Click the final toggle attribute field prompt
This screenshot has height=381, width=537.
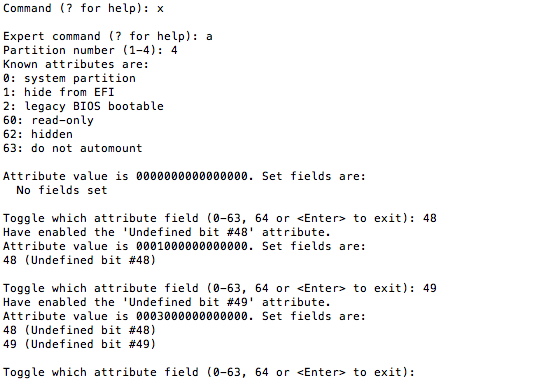[209, 372]
